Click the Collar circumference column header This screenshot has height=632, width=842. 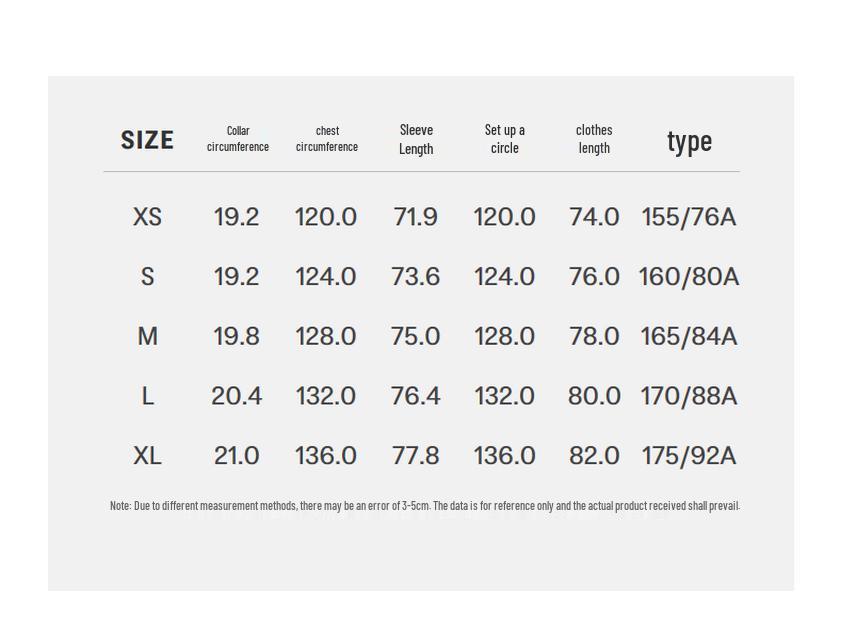click(238, 139)
